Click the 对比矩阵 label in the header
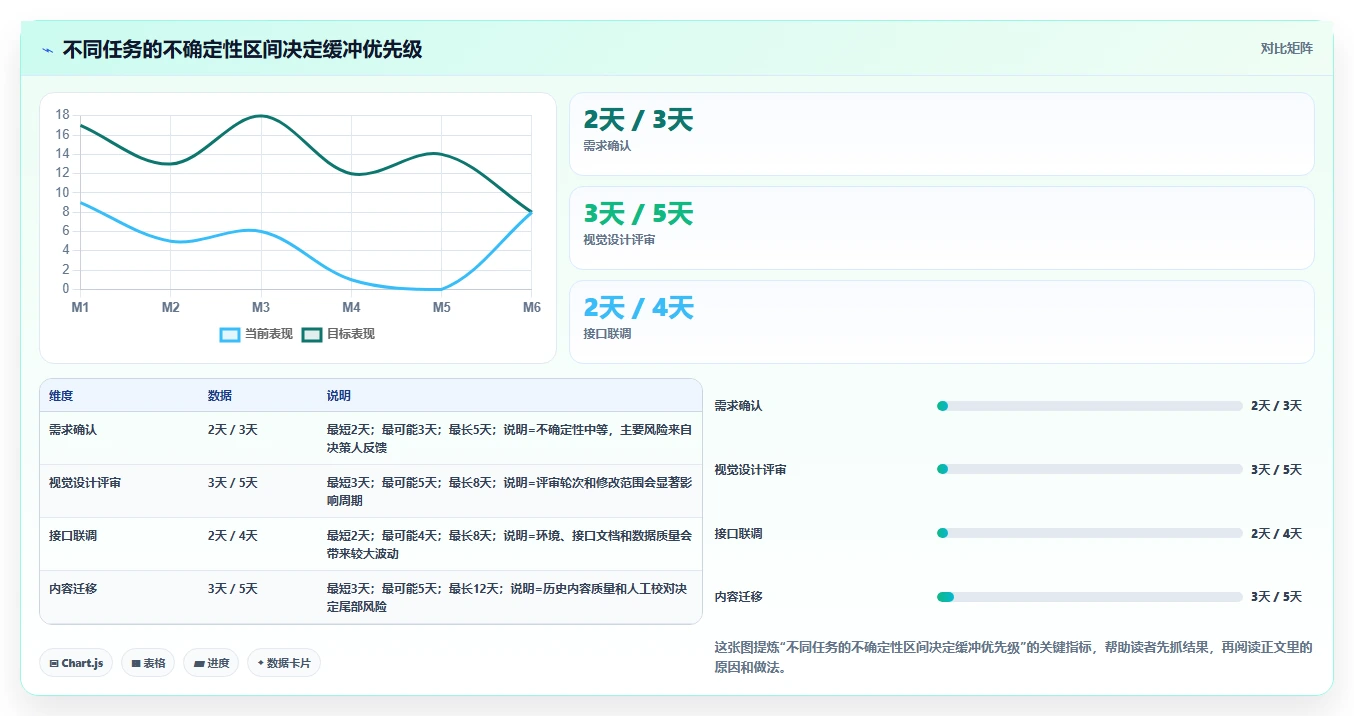 click(x=1287, y=48)
